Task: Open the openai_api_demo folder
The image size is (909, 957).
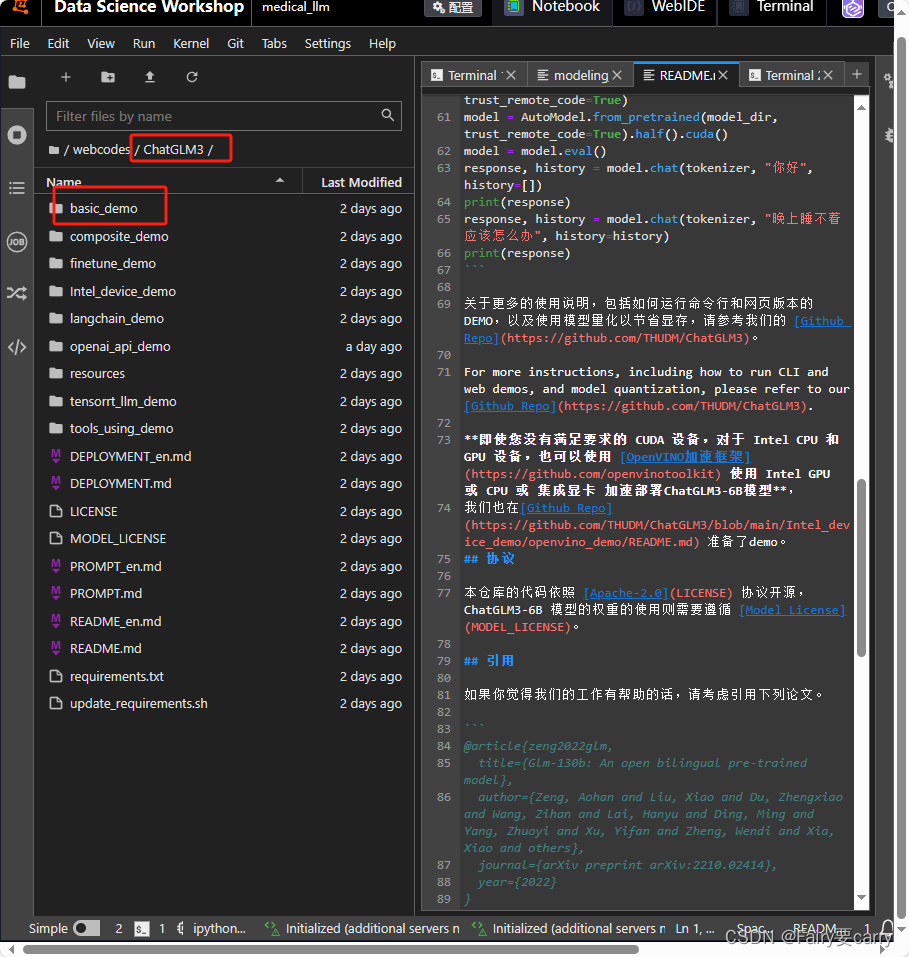Action: click(x=223, y=347)
